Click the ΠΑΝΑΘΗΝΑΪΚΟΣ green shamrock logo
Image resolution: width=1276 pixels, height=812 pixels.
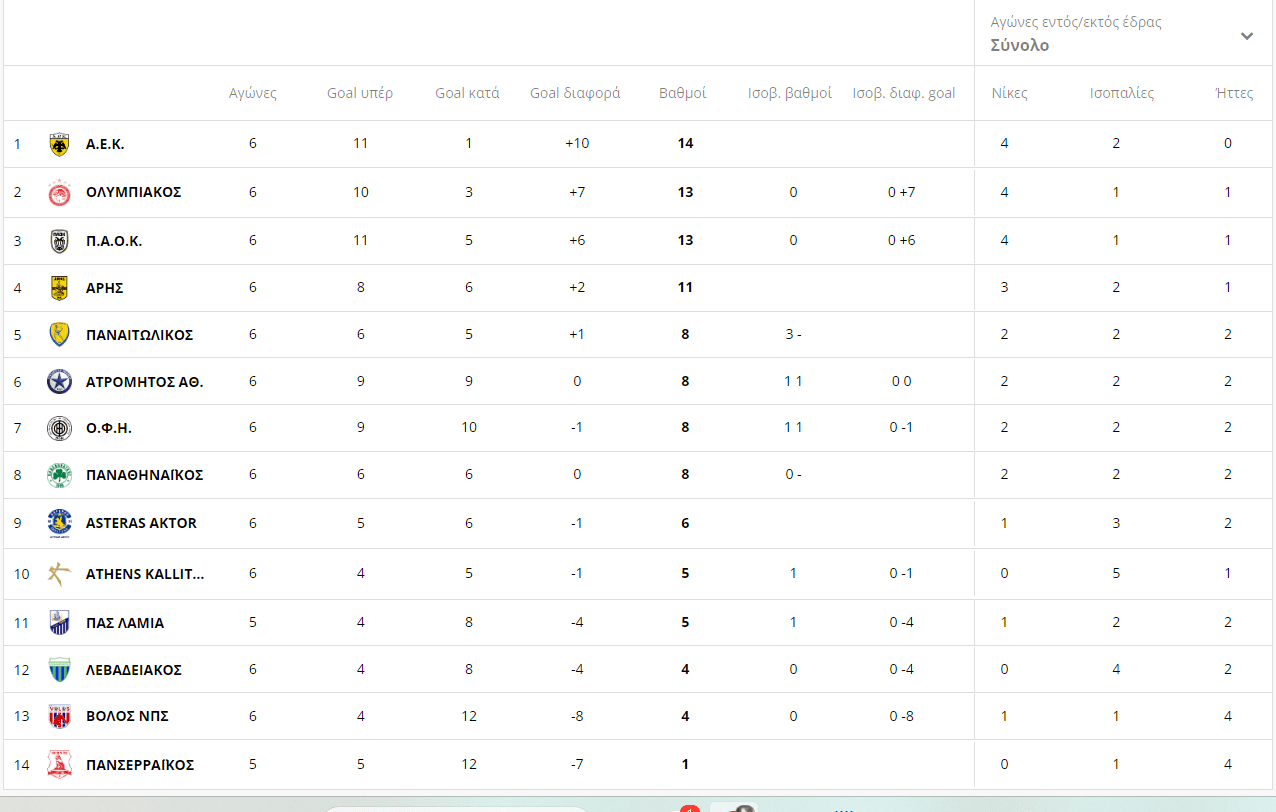pos(59,476)
